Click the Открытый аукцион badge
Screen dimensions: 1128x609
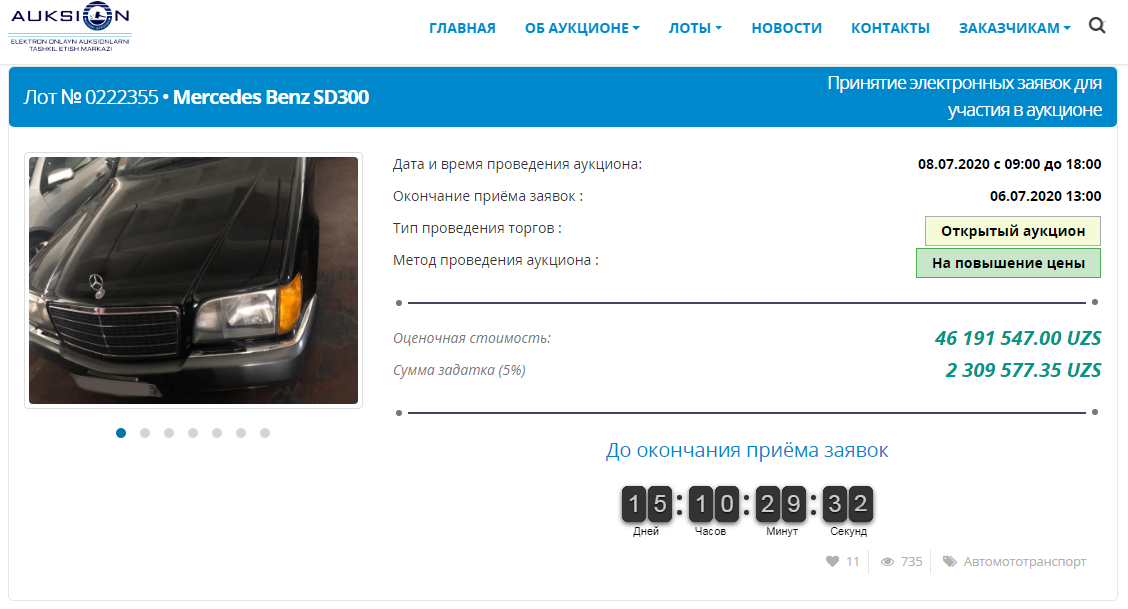point(1012,231)
